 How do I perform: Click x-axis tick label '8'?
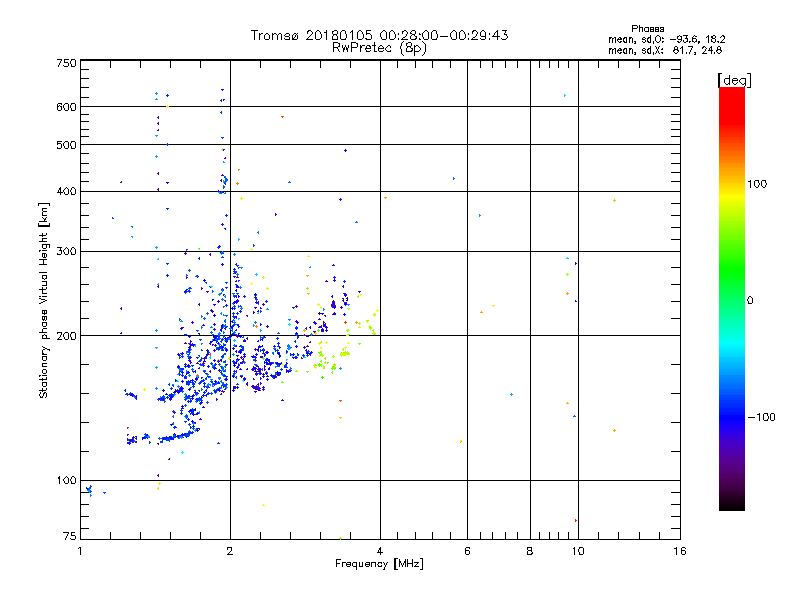pos(530,551)
